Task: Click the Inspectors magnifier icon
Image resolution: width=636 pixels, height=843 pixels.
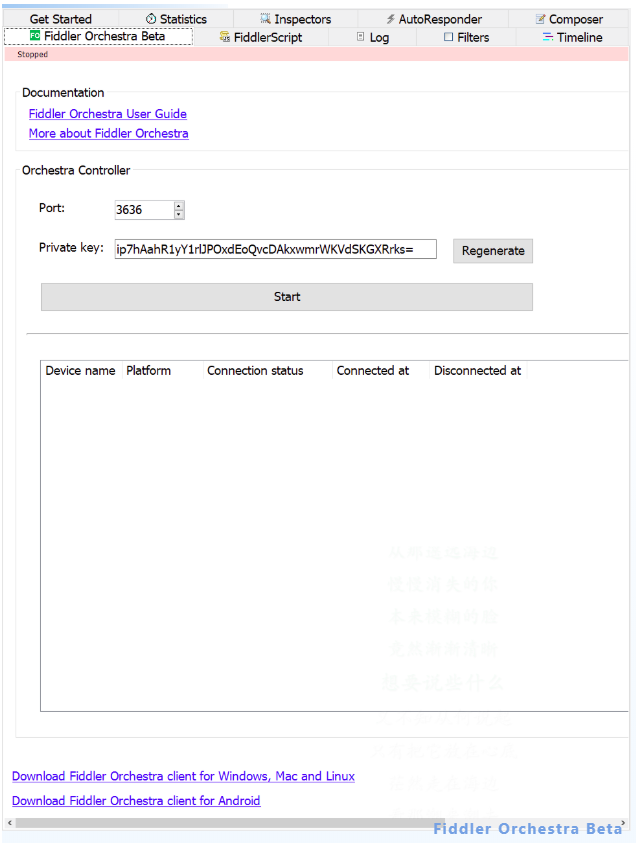Action: click(x=266, y=19)
